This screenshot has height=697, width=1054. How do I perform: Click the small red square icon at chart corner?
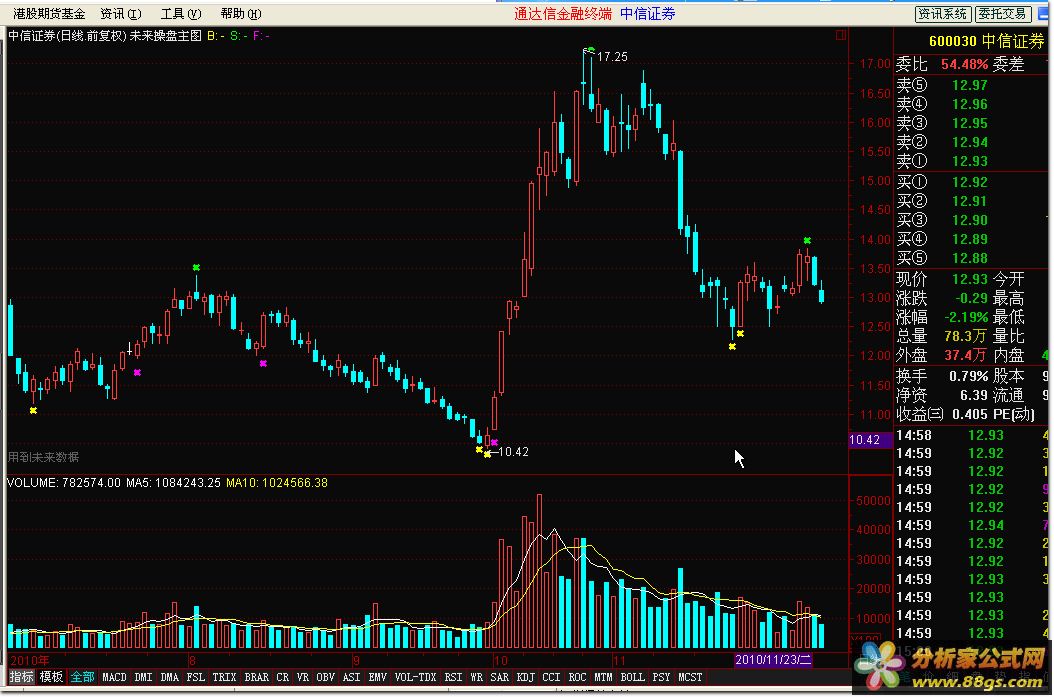(840, 35)
